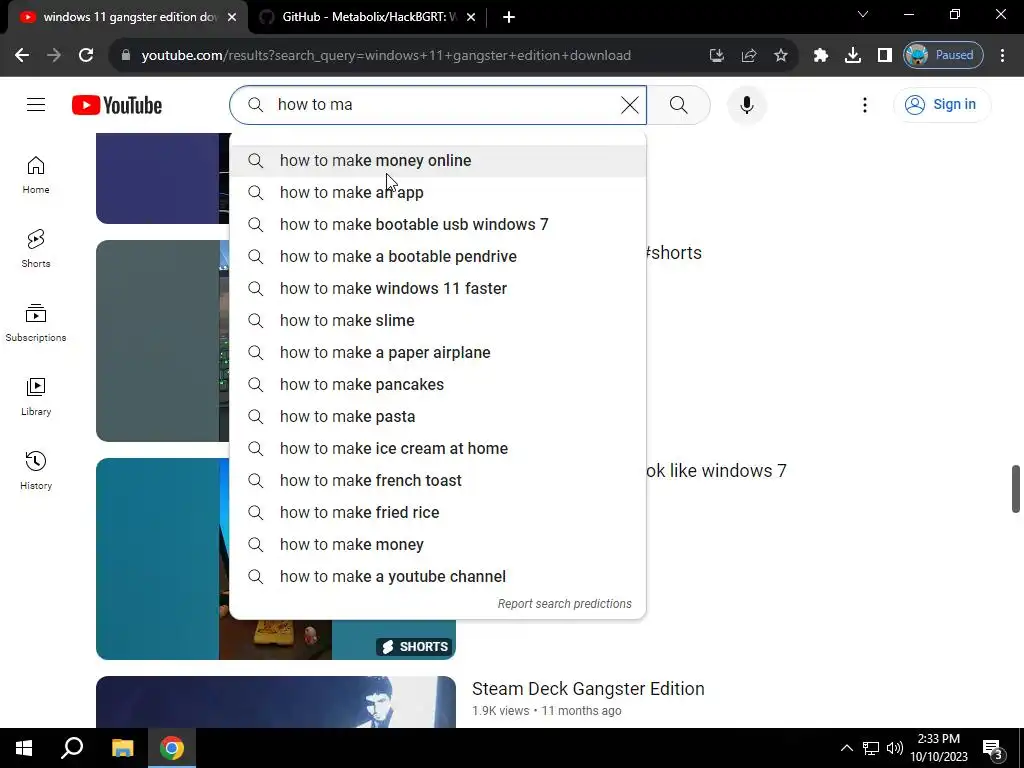1024x768 pixels.
Task: Choose the plain 'how to make money' suggestion
Action: pyautogui.click(x=438, y=545)
